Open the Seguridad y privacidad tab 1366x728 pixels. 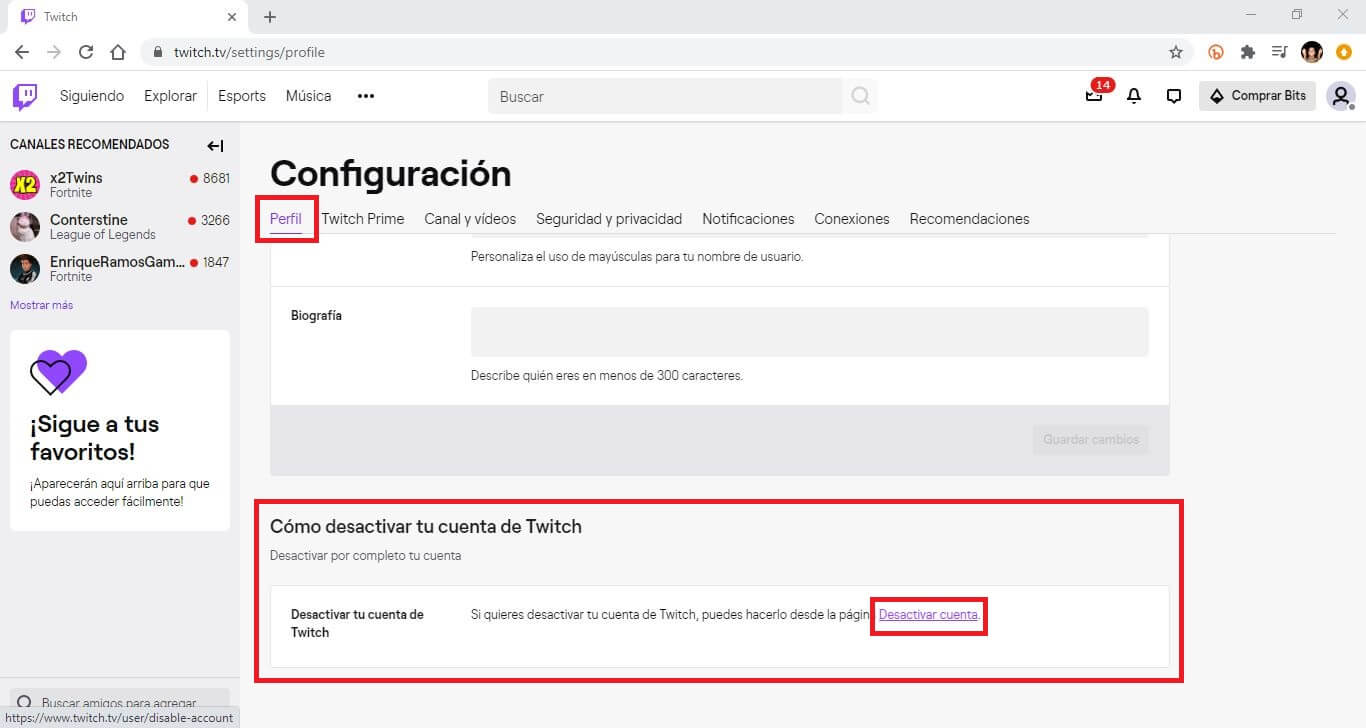tap(609, 219)
